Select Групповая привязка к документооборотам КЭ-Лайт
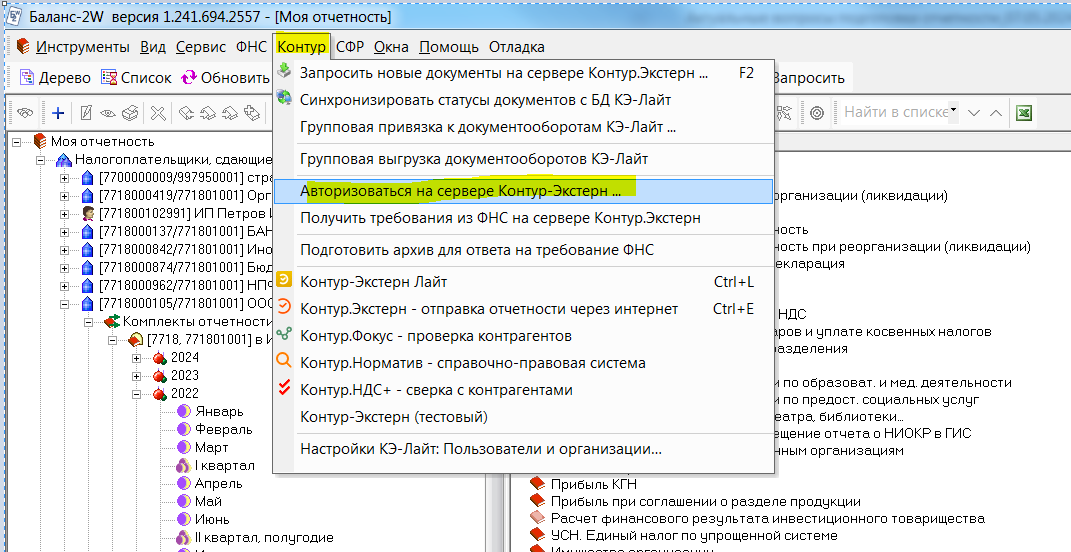Screen dimensions: 1071x552 click(x=523, y=127)
